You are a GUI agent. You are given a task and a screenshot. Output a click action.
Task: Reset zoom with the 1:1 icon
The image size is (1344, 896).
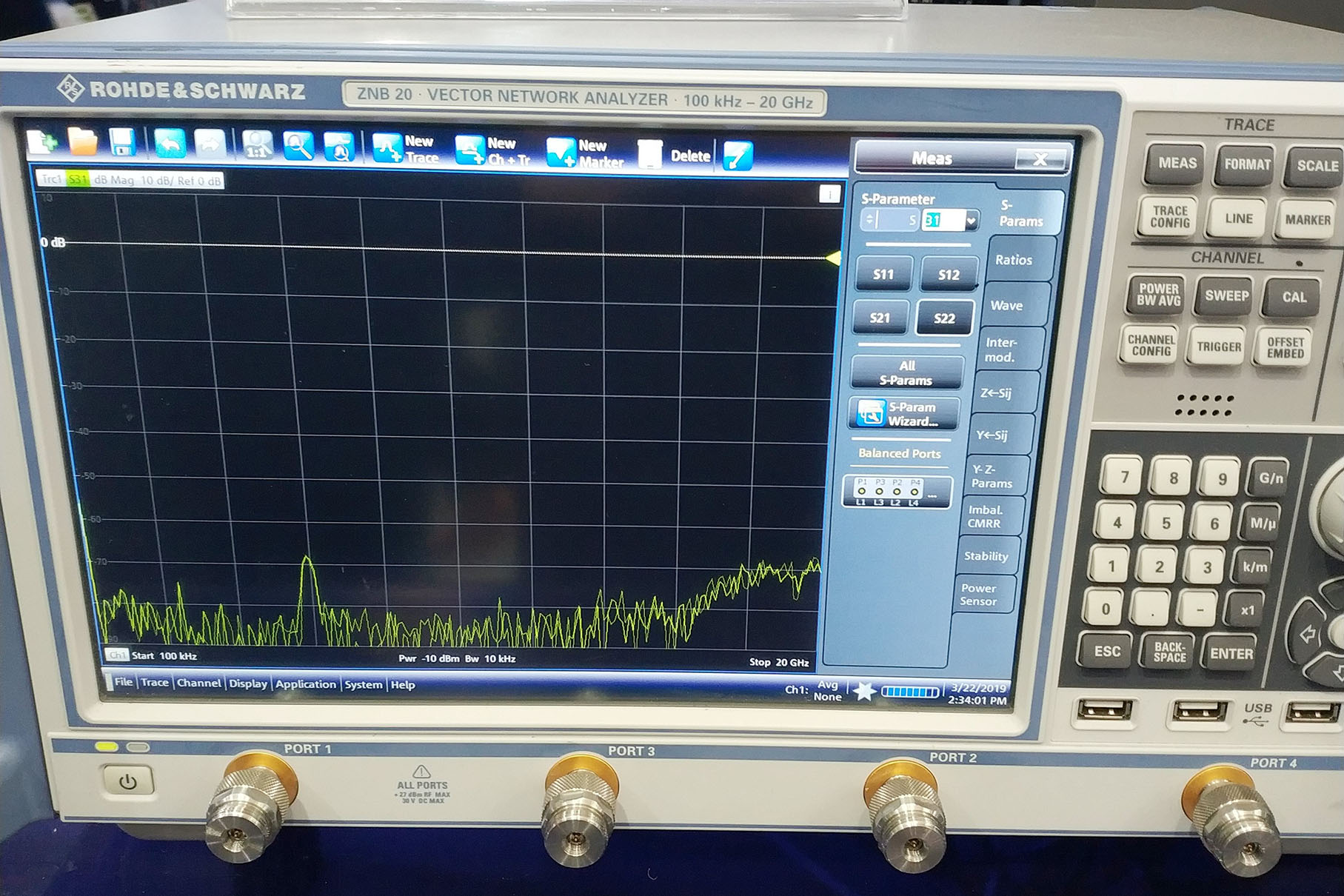[x=257, y=145]
